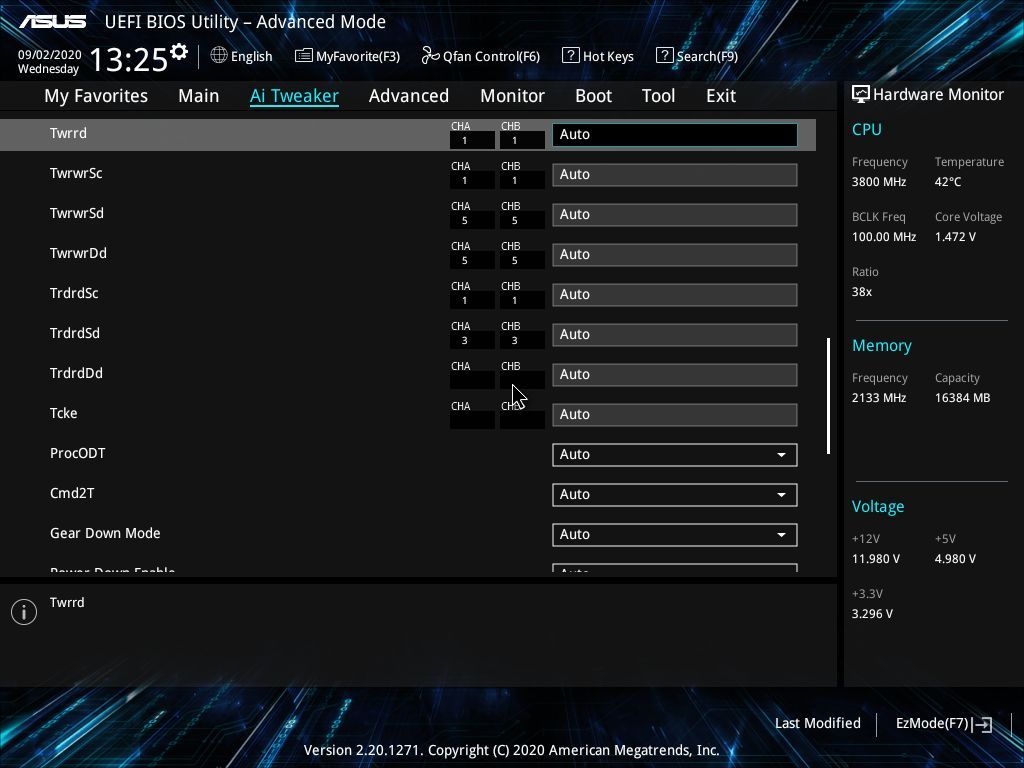Show Hot Keys list

(x=608, y=56)
